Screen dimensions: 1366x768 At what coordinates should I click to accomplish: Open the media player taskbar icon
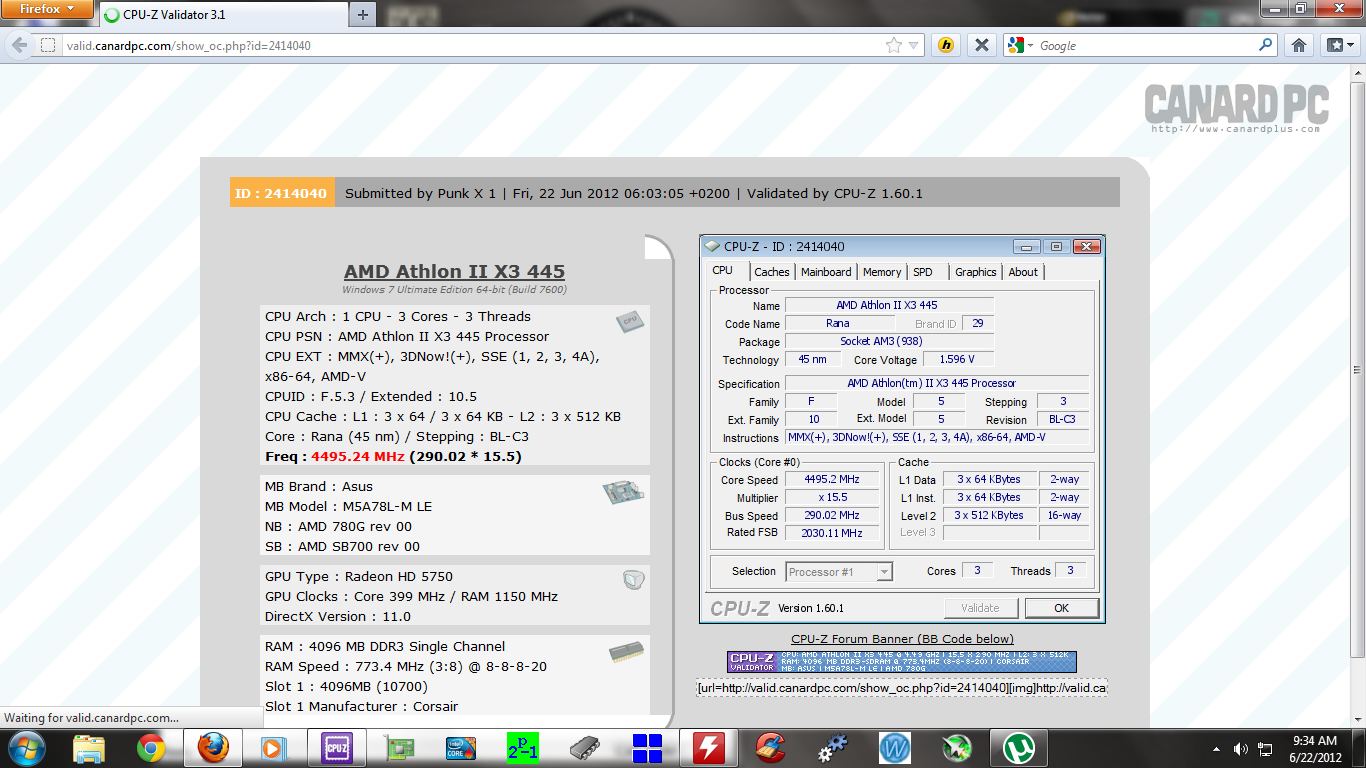coord(274,748)
